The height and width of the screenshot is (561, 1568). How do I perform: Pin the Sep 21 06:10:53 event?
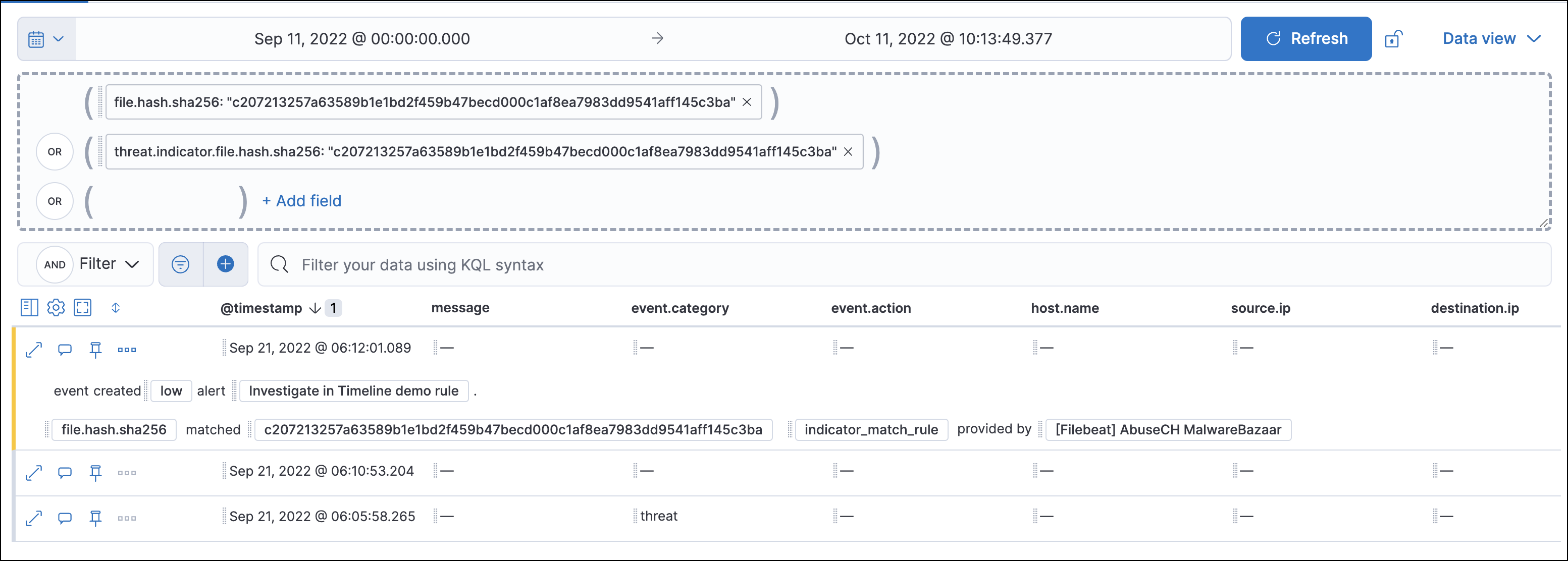click(95, 472)
